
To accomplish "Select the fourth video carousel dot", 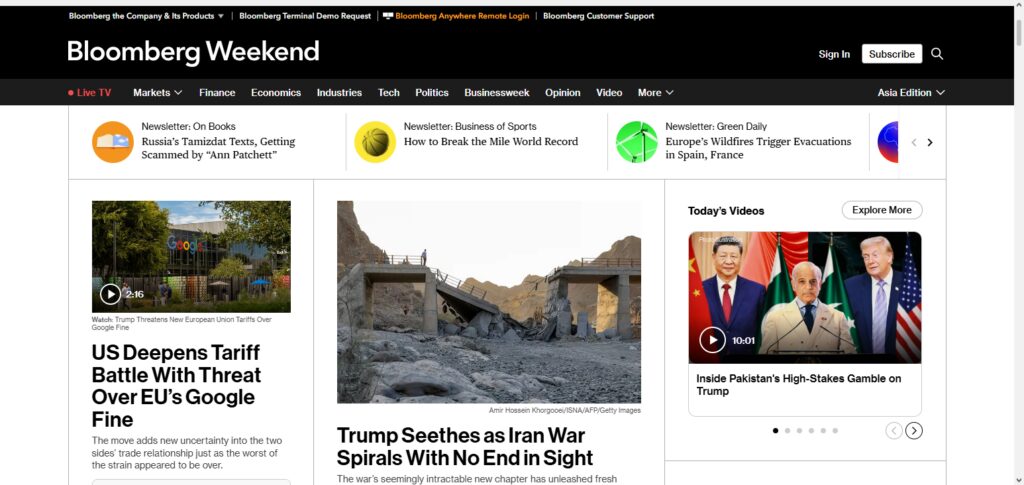I will pos(811,431).
